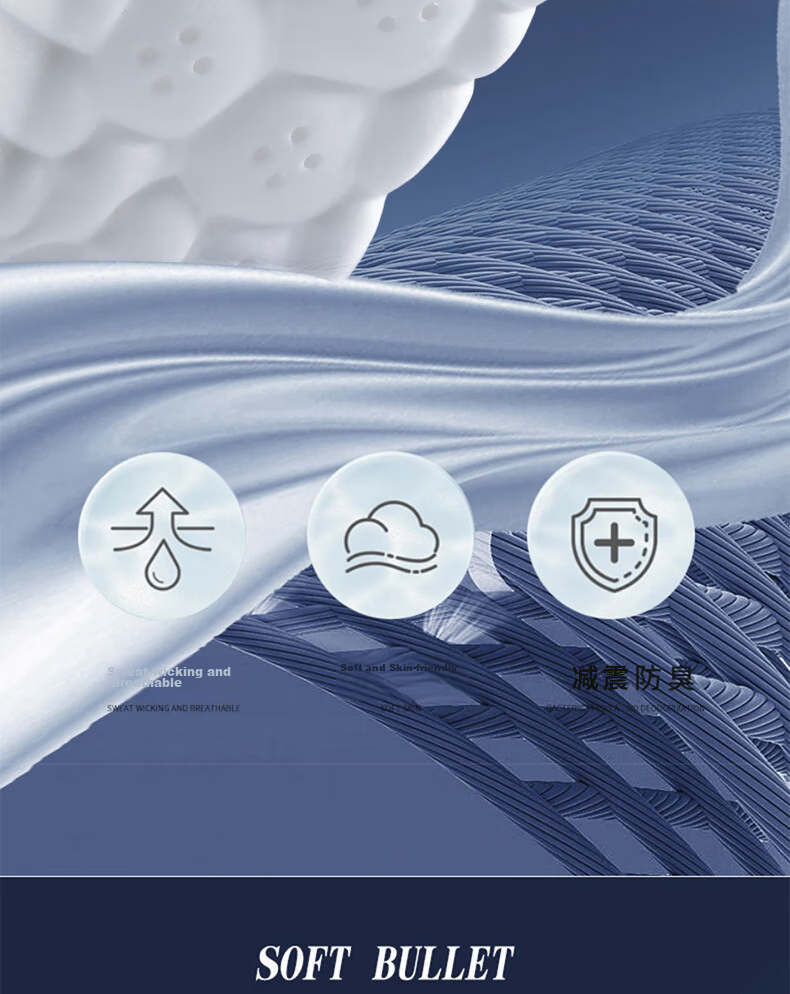Click the Chinese text "减震防臭"

[x=632, y=678]
